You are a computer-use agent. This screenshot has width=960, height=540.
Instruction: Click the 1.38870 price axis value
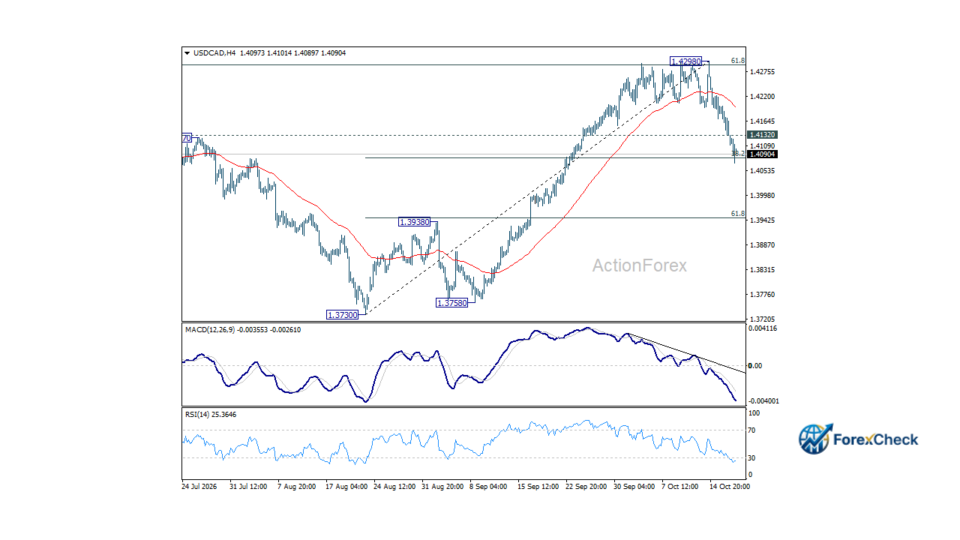762,245
